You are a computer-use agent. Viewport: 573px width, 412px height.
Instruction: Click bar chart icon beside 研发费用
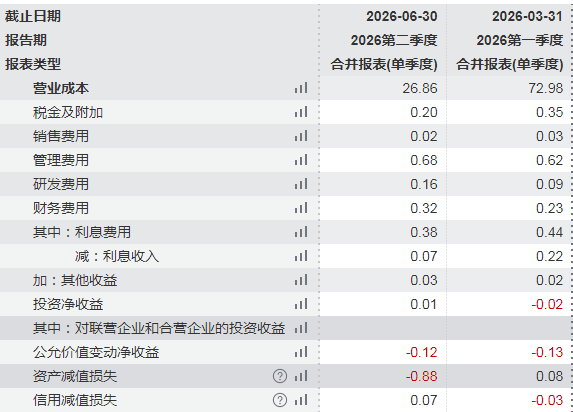[301, 184]
